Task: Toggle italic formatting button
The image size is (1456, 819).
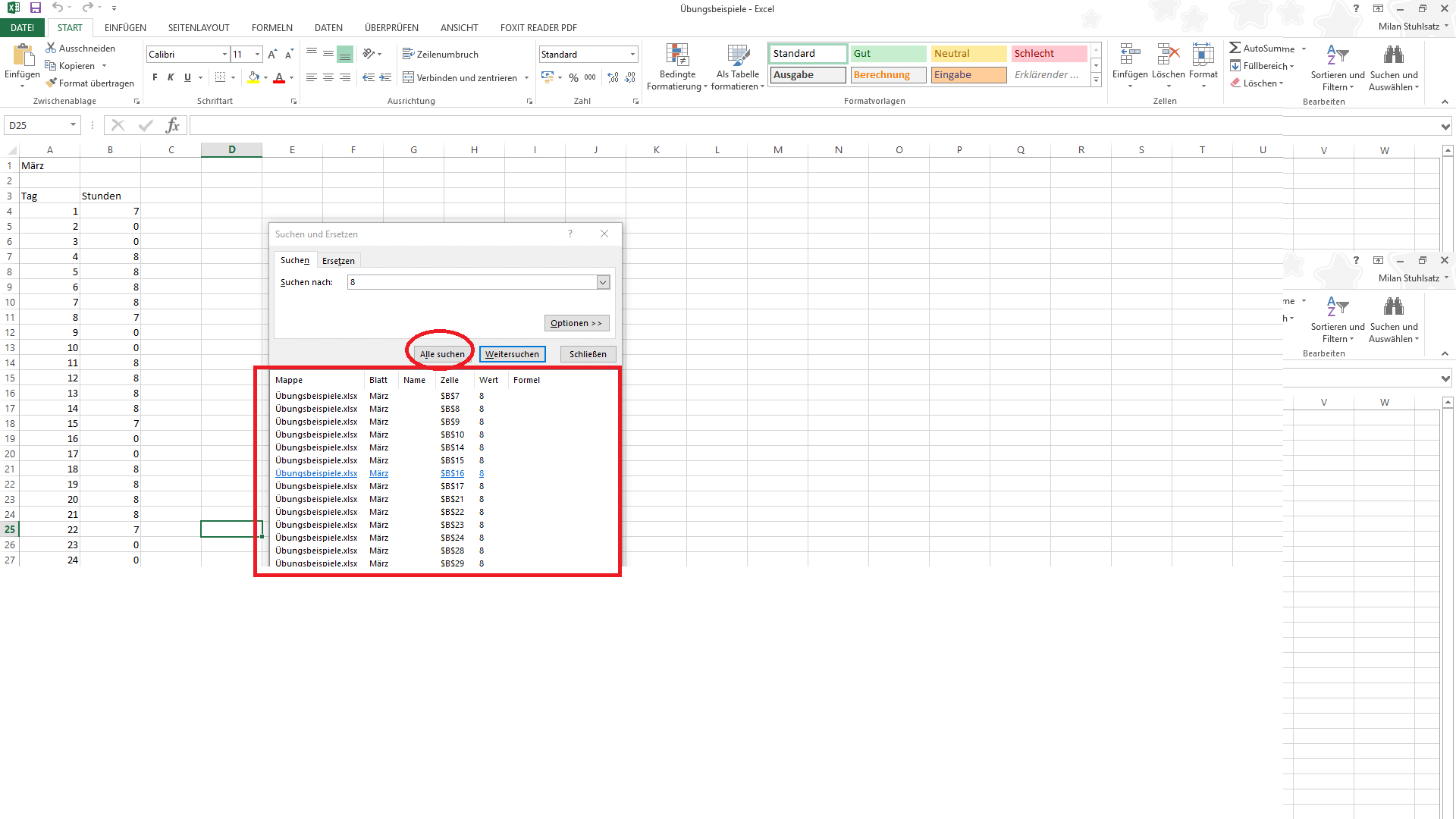Action: coord(171,77)
